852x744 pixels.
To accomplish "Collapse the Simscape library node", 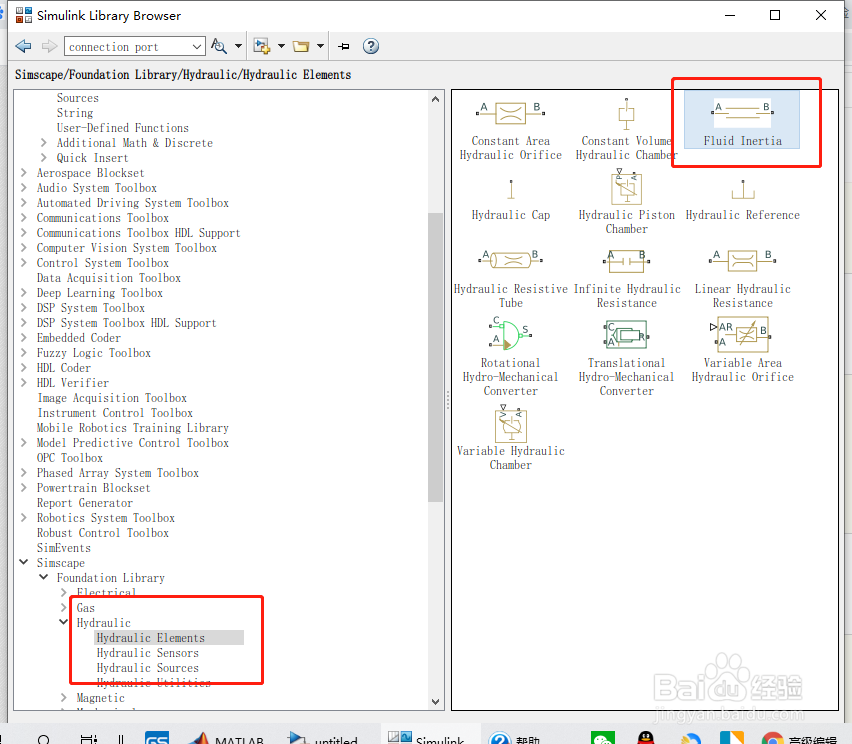I will 24,562.
